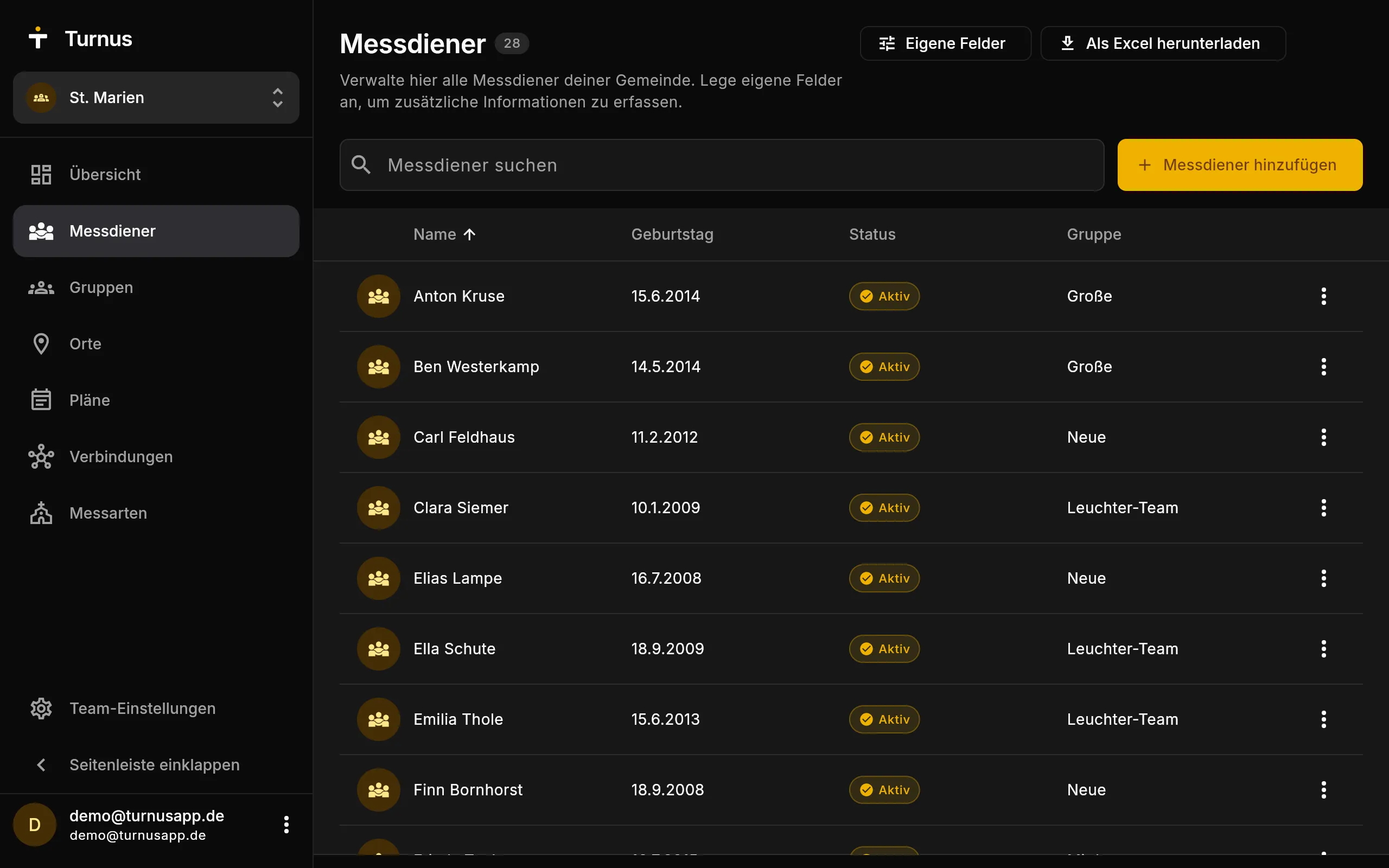Screen dimensions: 1389x868
Task: Sort by Status column header
Action: tap(872, 234)
